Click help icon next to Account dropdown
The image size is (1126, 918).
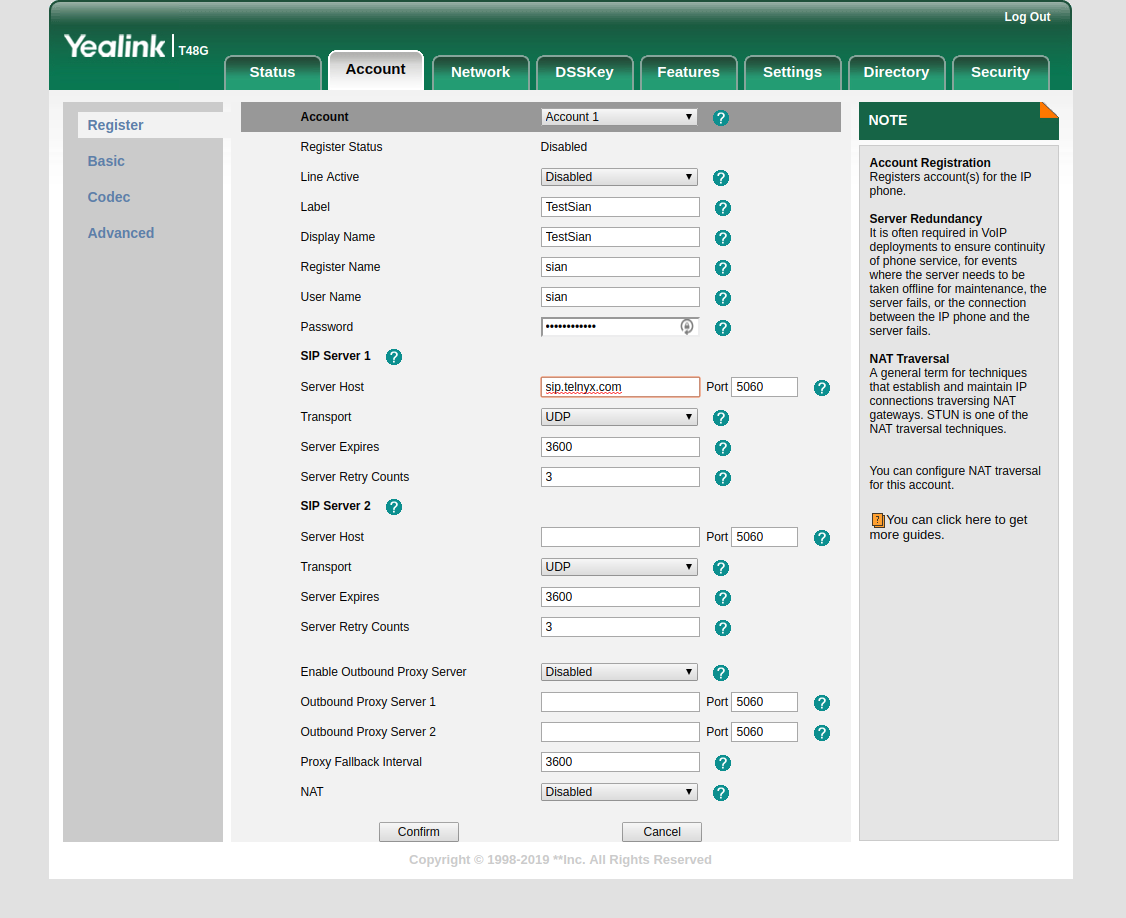click(x=721, y=118)
